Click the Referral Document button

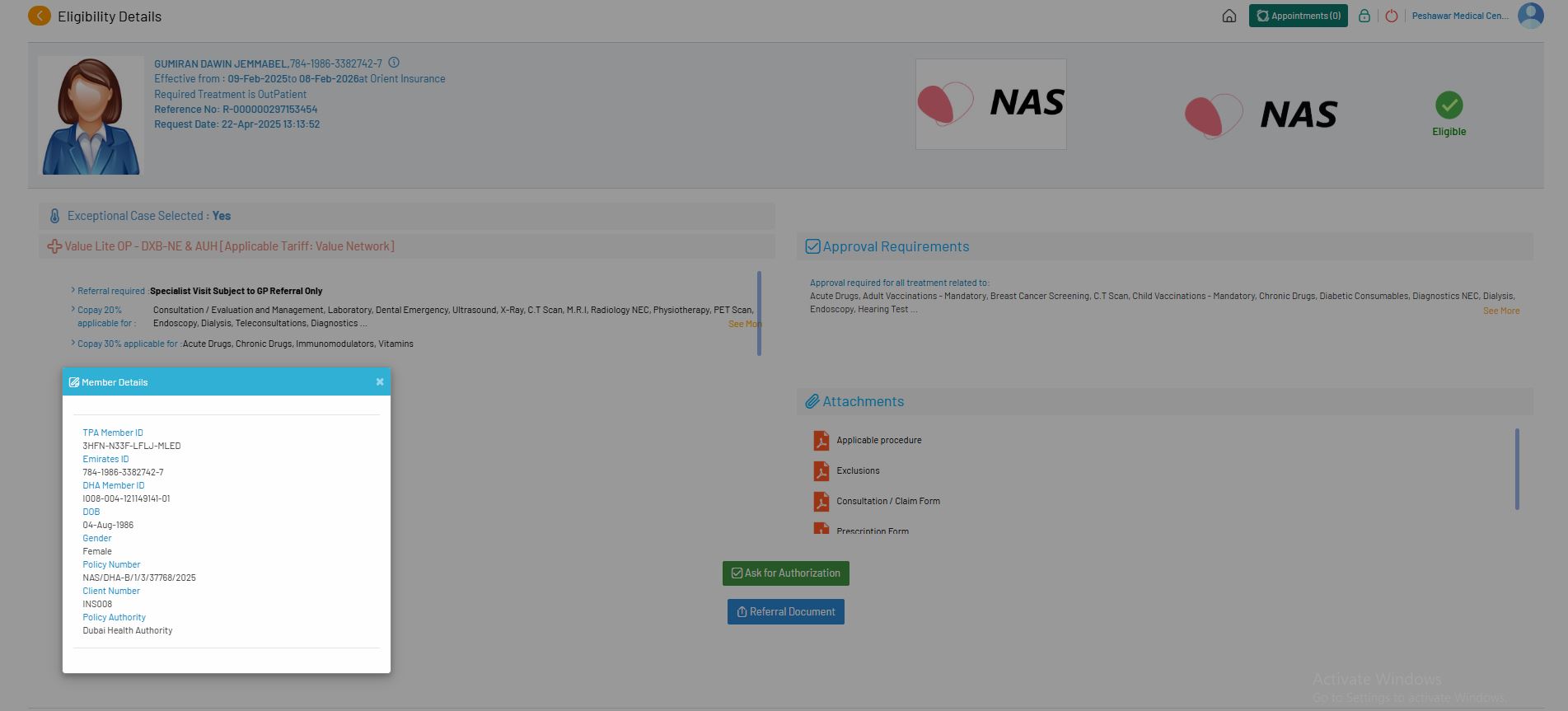[785, 612]
